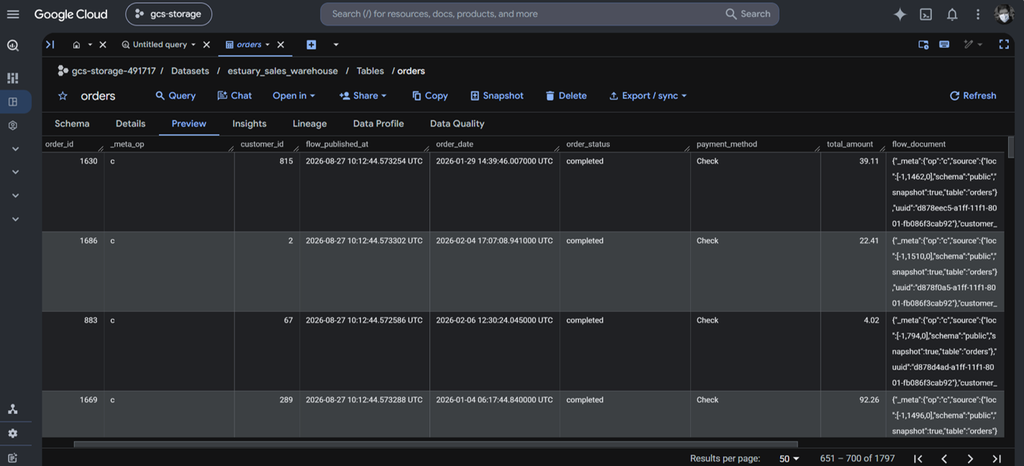
Task: Click the hexagon icon in left sidebar
Action: coord(13,125)
